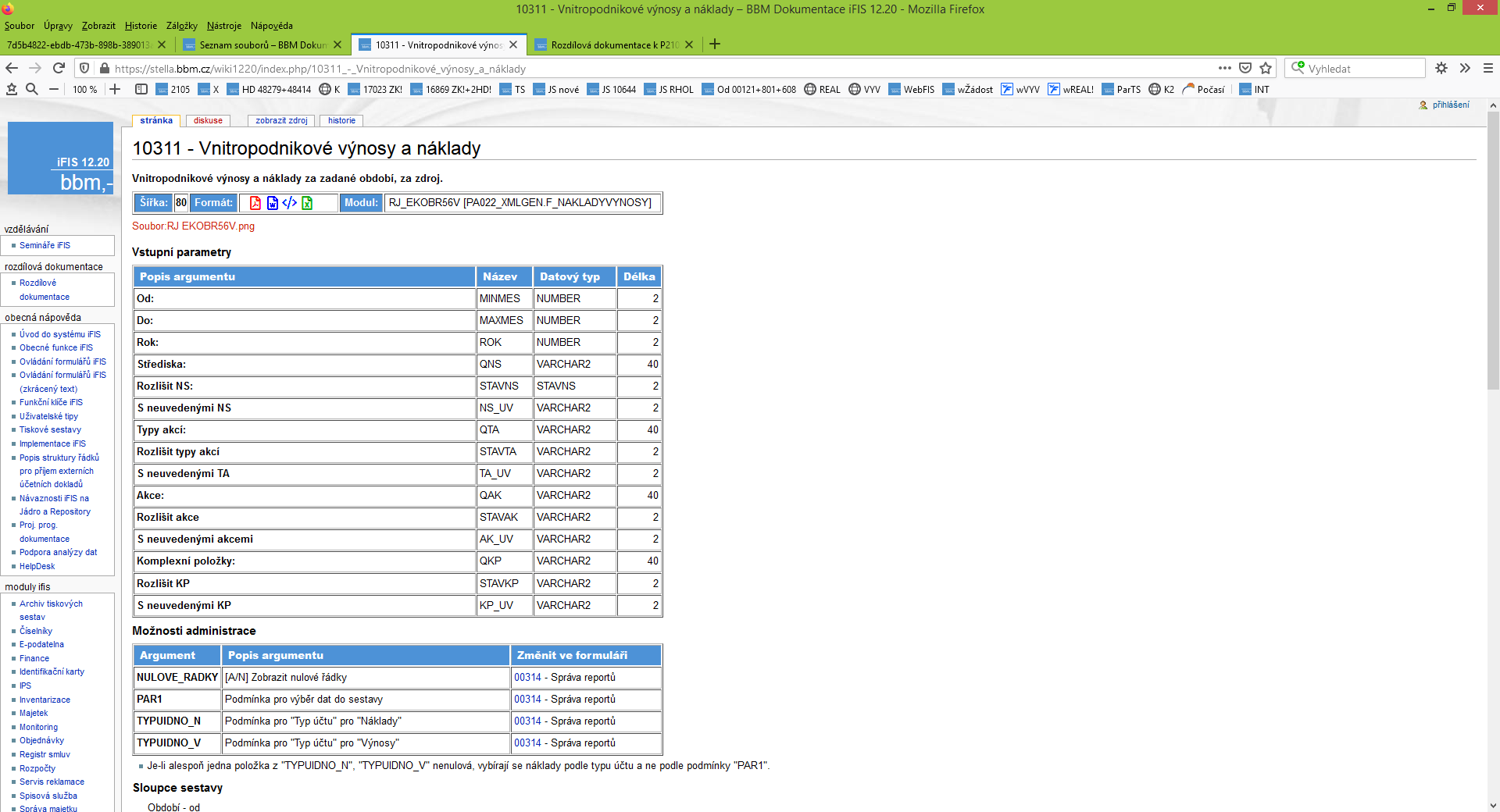Open the WebFIS bookmark
Screen dimensions: 1500x812
pyautogui.click(x=912, y=89)
